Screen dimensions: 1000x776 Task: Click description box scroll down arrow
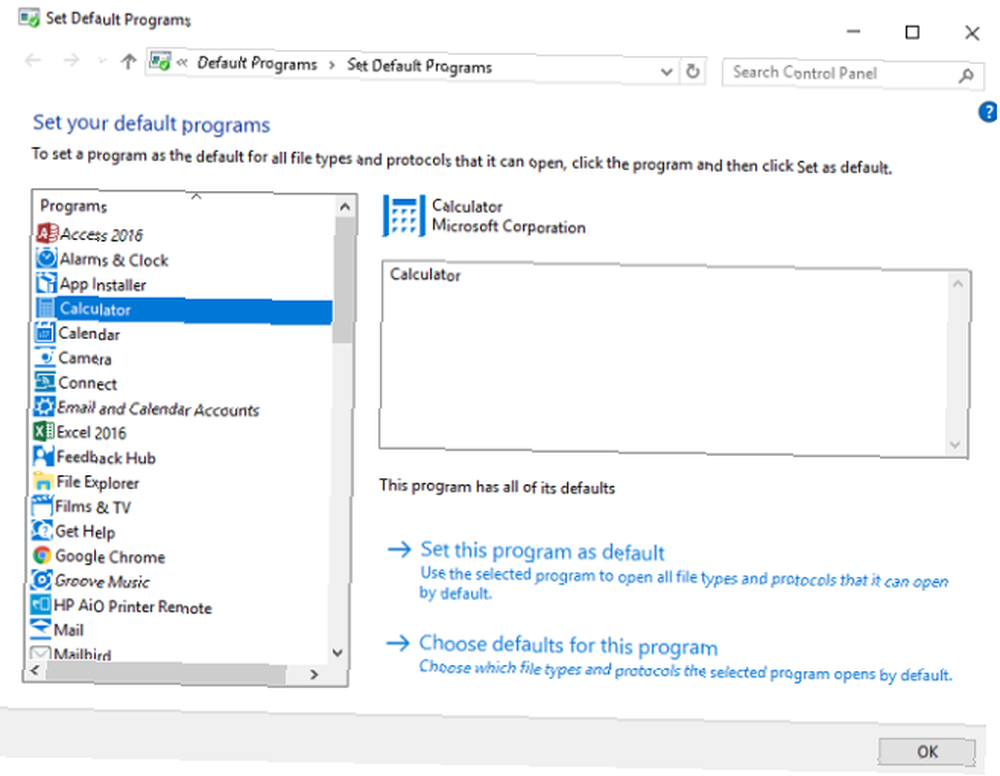(955, 444)
